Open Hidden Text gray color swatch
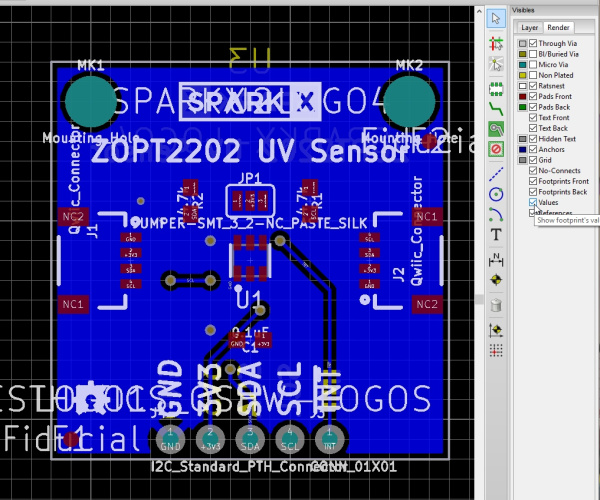Screen dimensions: 600x500 [x=522, y=139]
